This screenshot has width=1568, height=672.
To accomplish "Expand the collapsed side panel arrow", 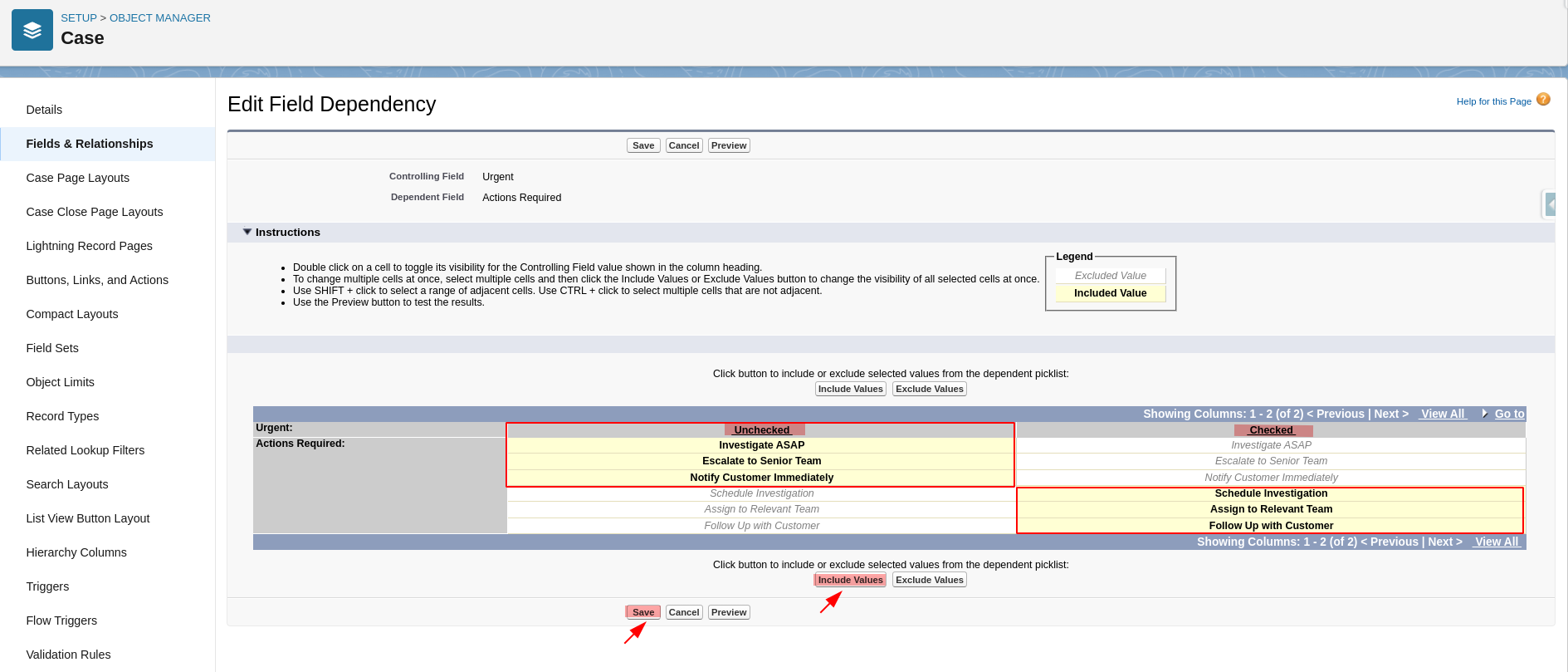I will [x=1550, y=204].
